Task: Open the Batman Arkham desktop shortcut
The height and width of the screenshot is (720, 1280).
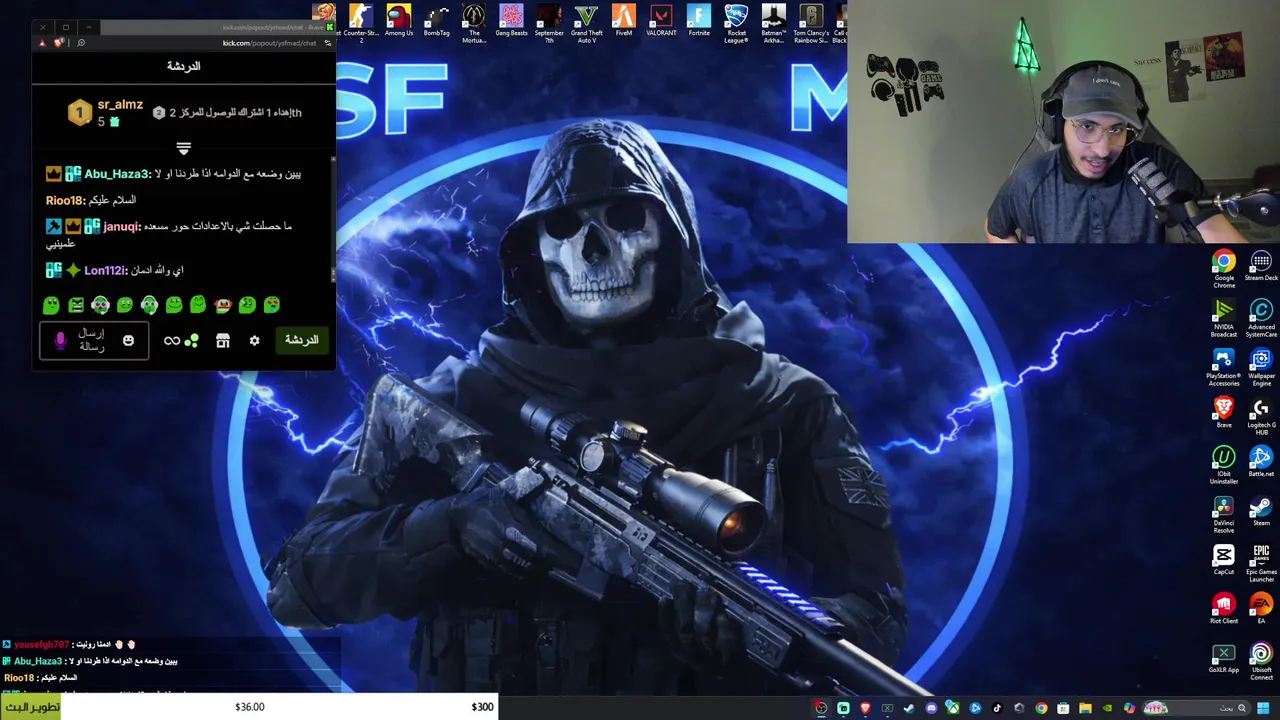Action: 773,22
